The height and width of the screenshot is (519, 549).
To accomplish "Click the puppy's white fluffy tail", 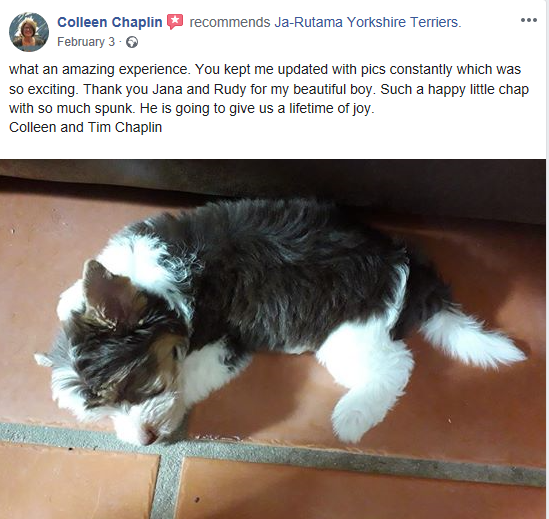I will point(474,338).
